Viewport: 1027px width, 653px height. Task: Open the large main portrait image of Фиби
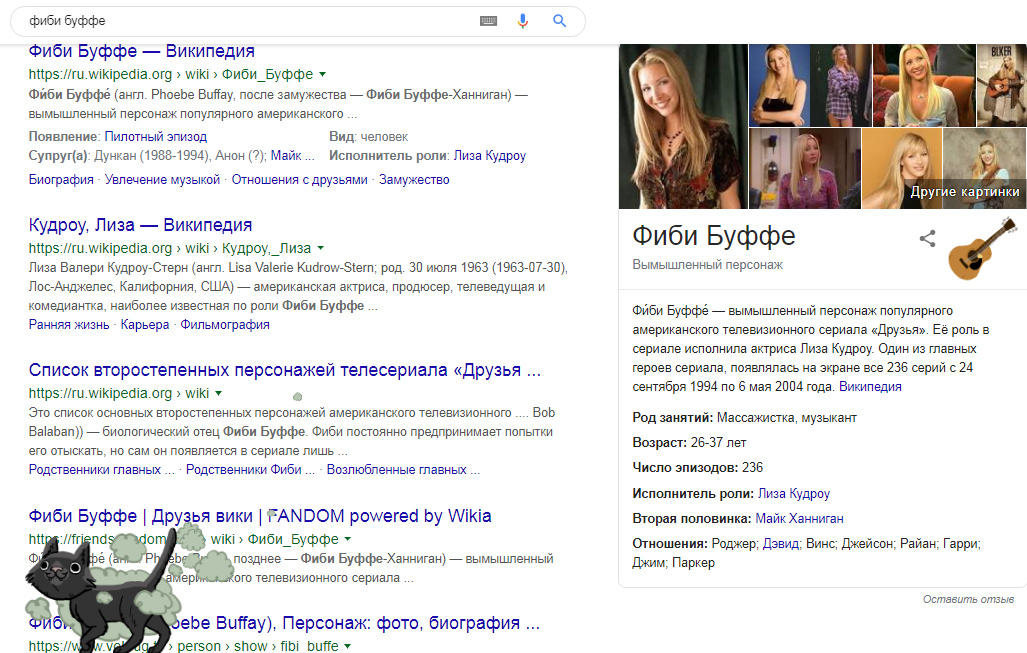tap(683, 126)
